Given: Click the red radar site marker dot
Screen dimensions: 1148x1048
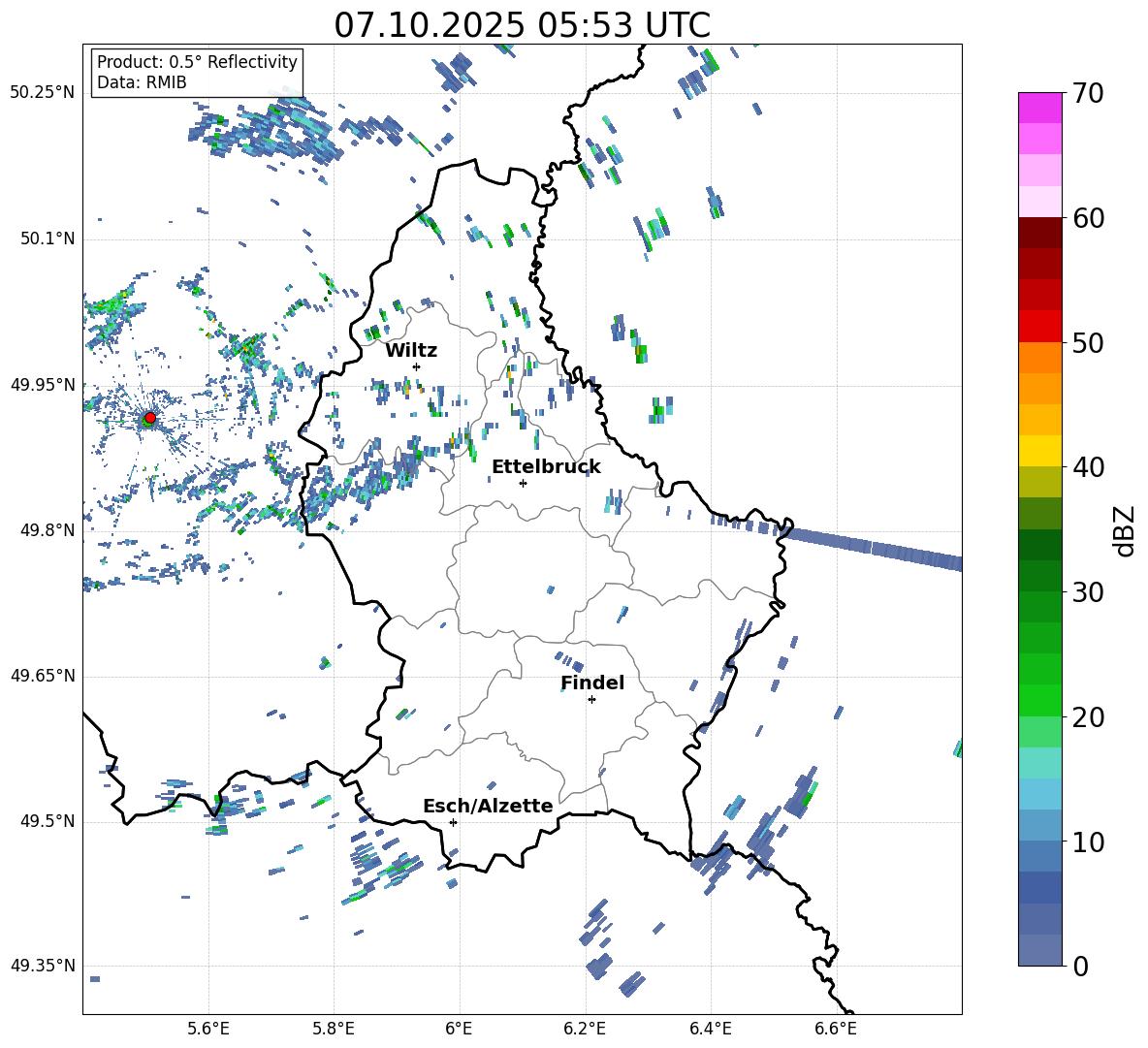Looking at the screenshot, I should click(149, 418).
